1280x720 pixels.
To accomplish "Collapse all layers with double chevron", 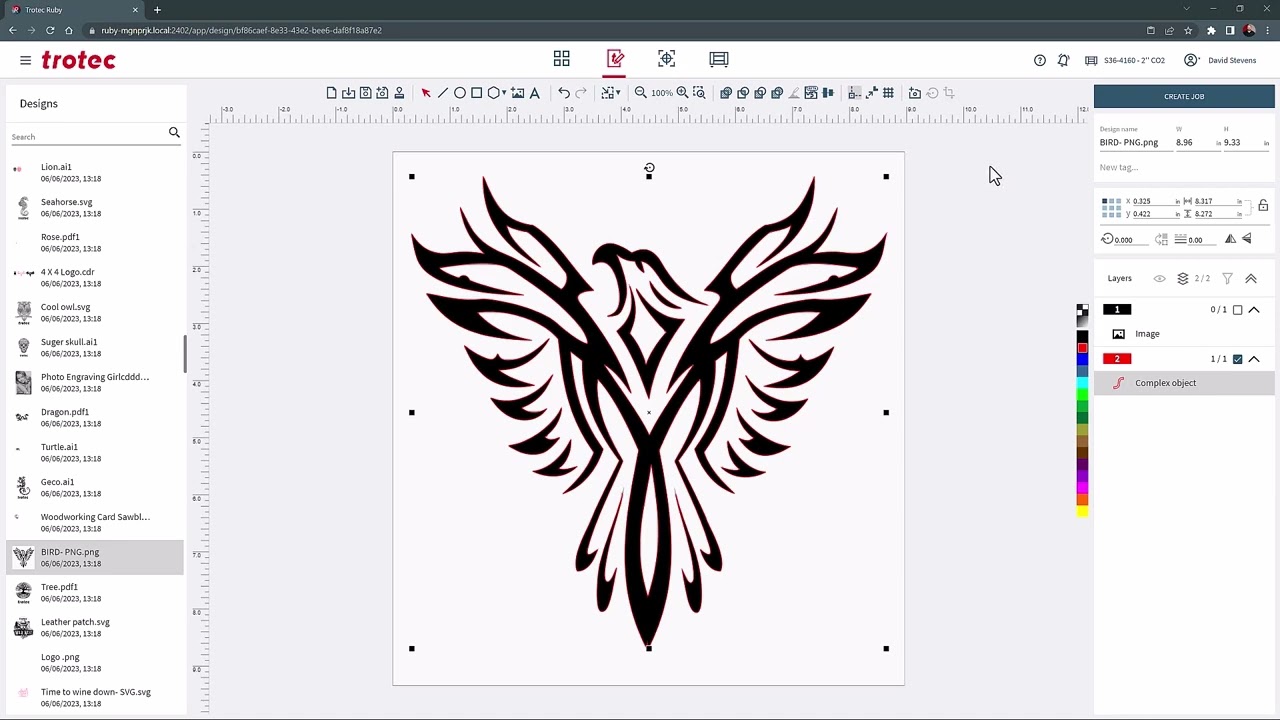I will 1251,278.
